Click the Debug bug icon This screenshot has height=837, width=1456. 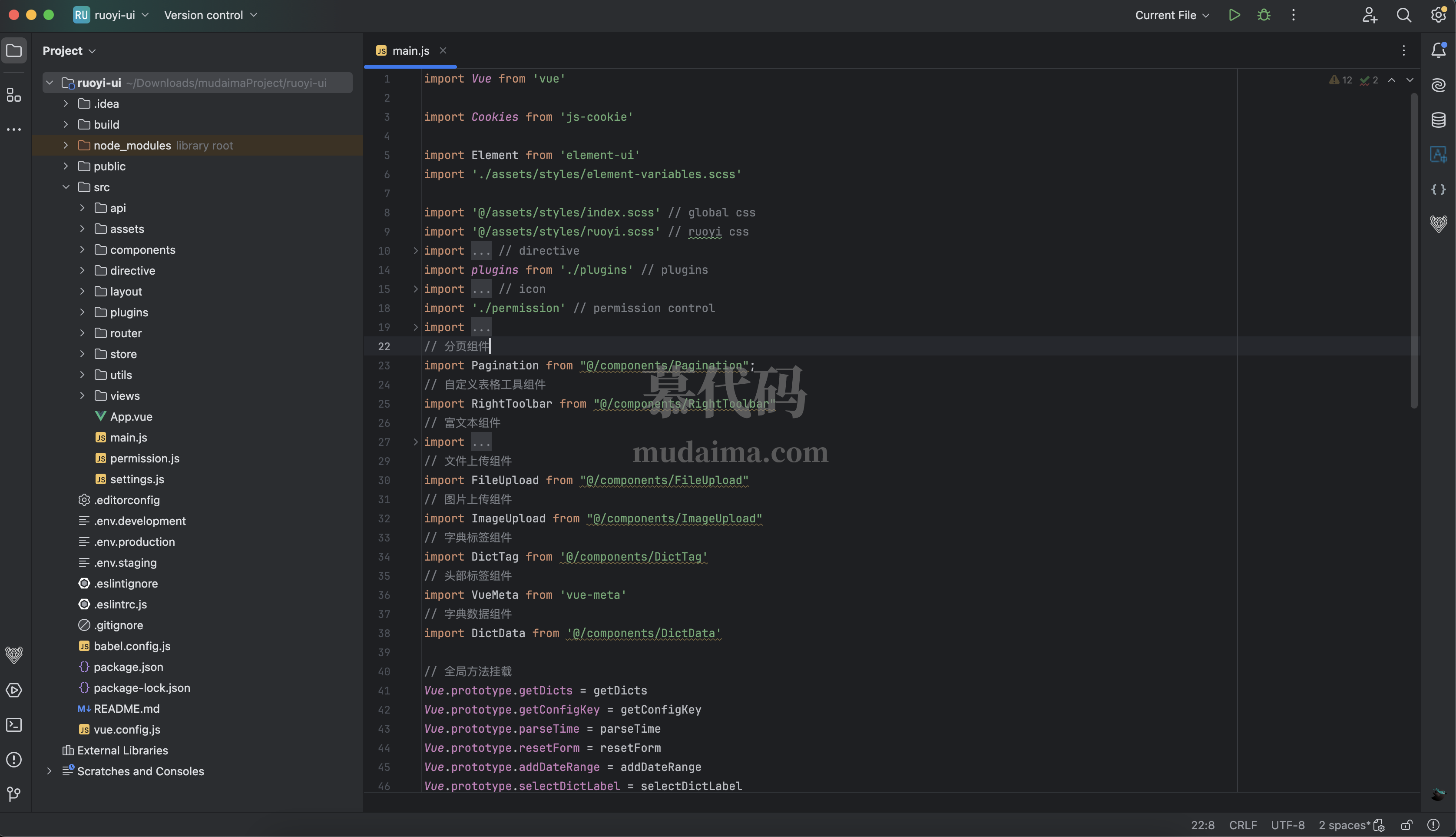1264,15
